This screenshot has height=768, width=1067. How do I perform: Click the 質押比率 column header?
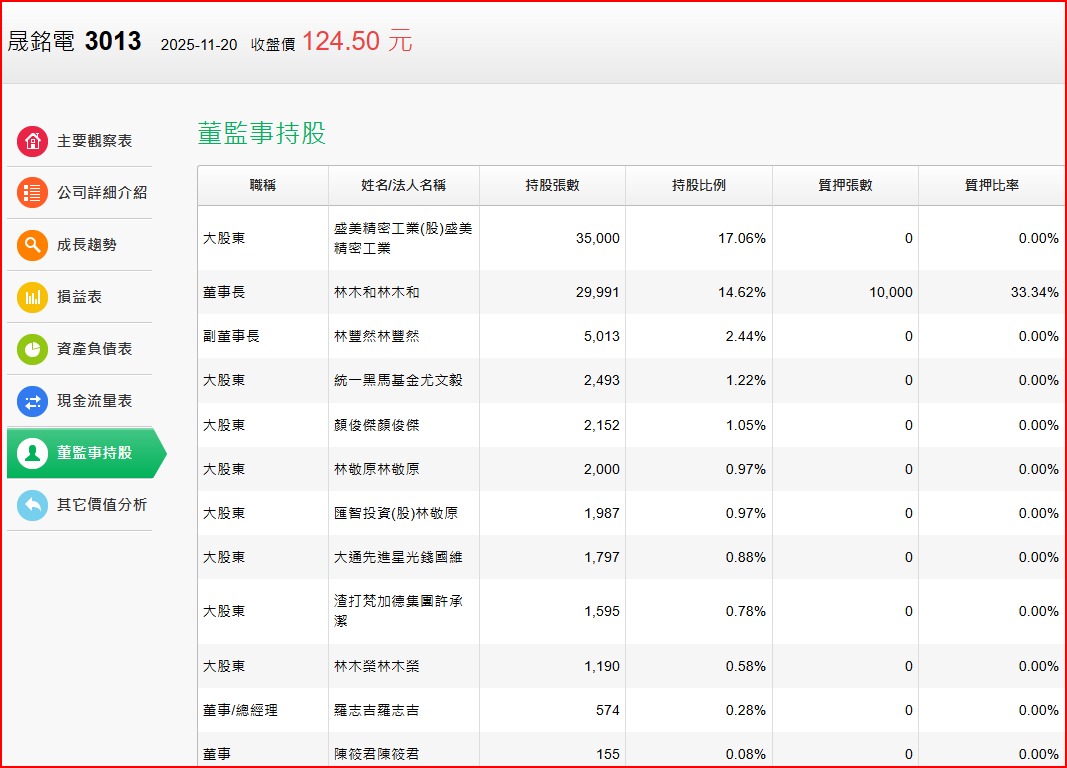991,185
